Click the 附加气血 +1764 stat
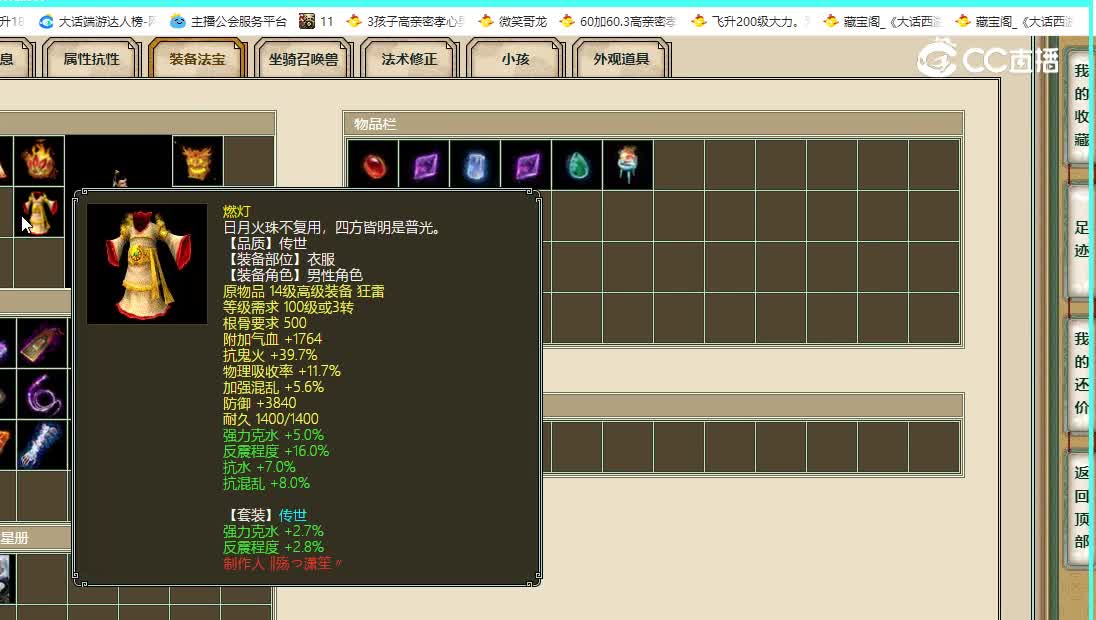1096x620 pixels. click(273, 340)
